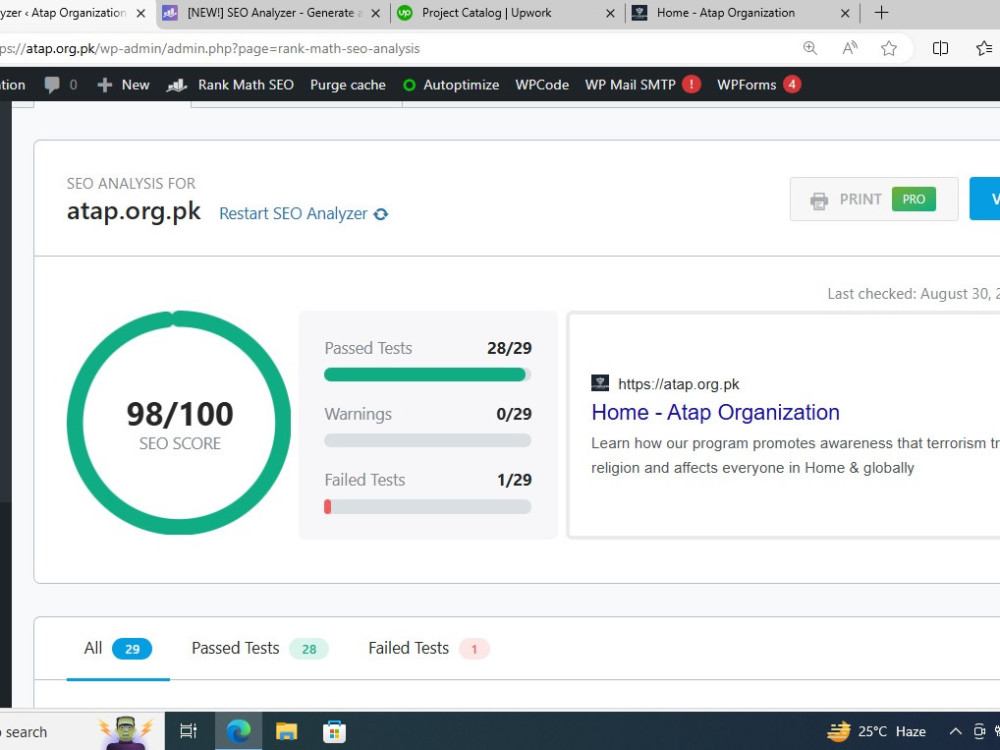
Task: Open the 25°C Haze weather widget
Action: click(x=877, y=732)
